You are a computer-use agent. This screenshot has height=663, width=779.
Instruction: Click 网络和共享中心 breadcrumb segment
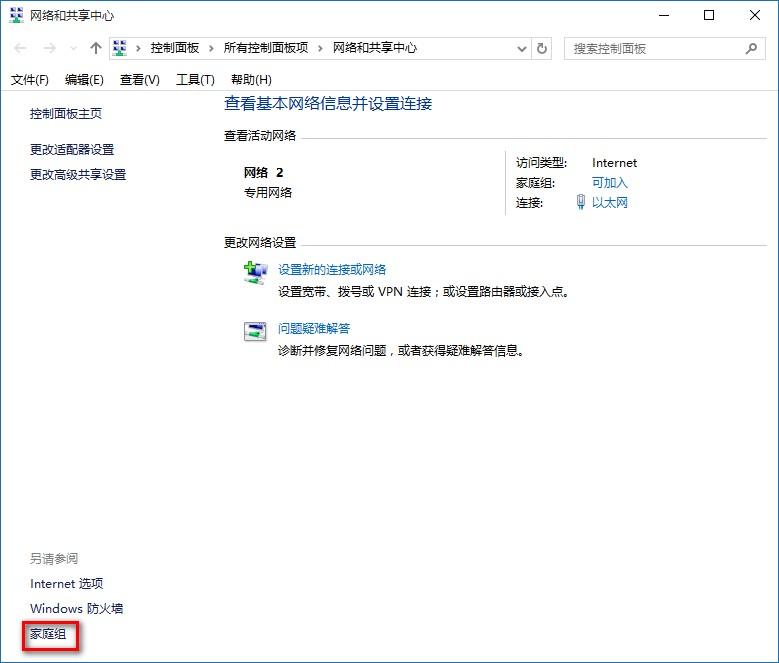tap(375, 48)
